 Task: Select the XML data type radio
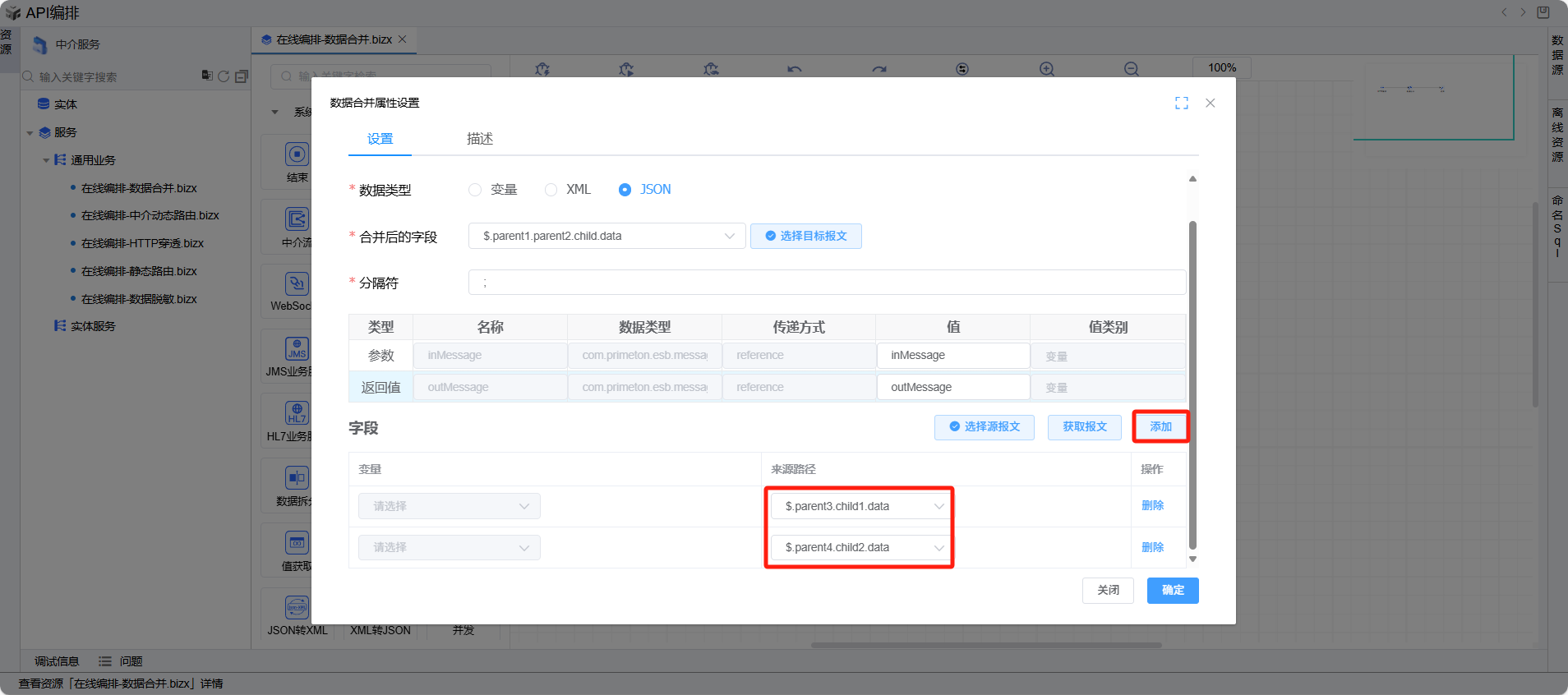(x=551, y=190)
